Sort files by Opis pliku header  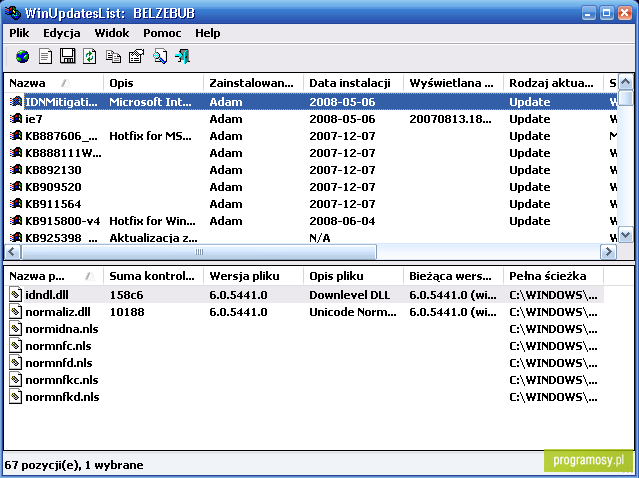click(353, 276)
